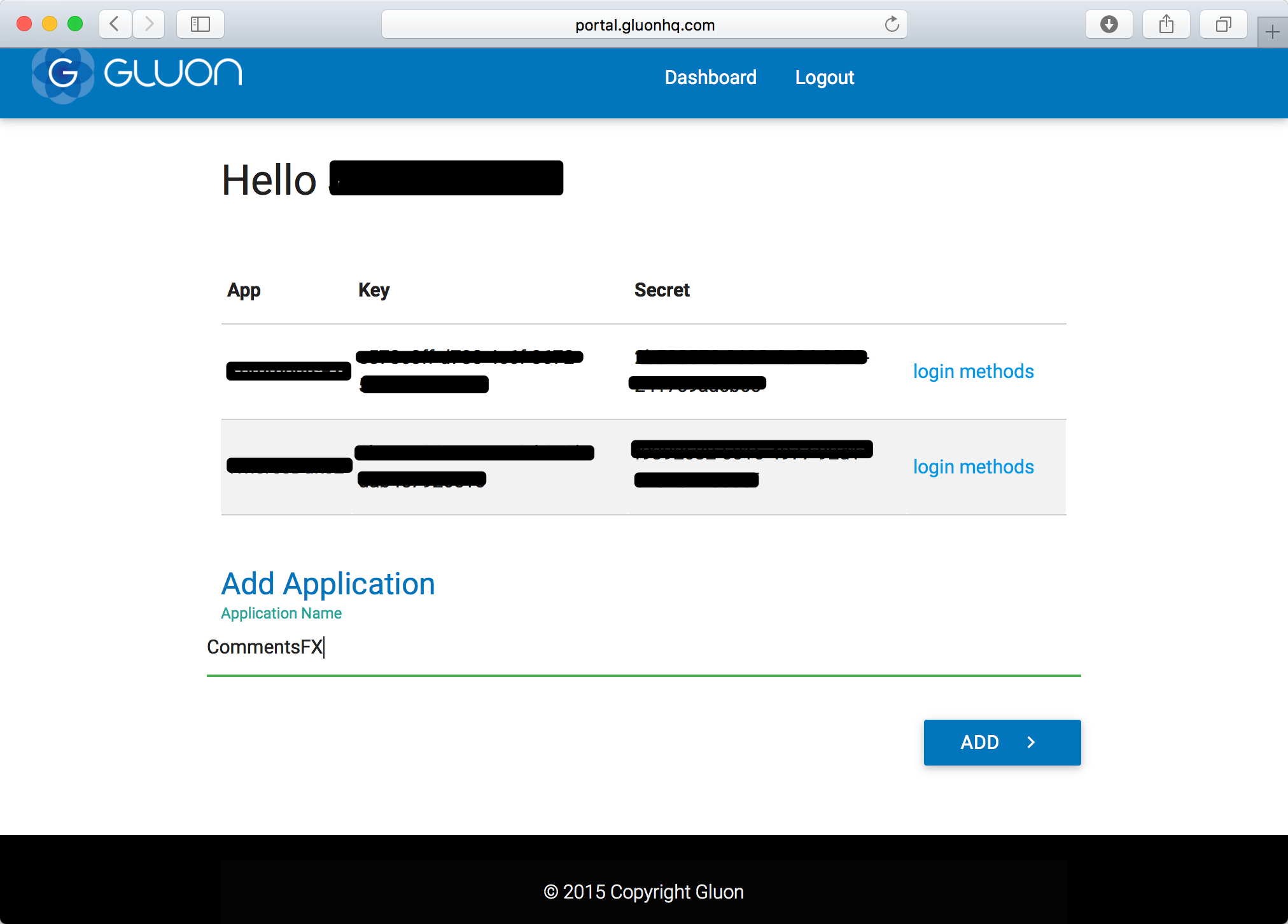Screen dimensions: 1288x924
Task: Click the Safari forward arrow button
Action: click(x=149, y=24)
